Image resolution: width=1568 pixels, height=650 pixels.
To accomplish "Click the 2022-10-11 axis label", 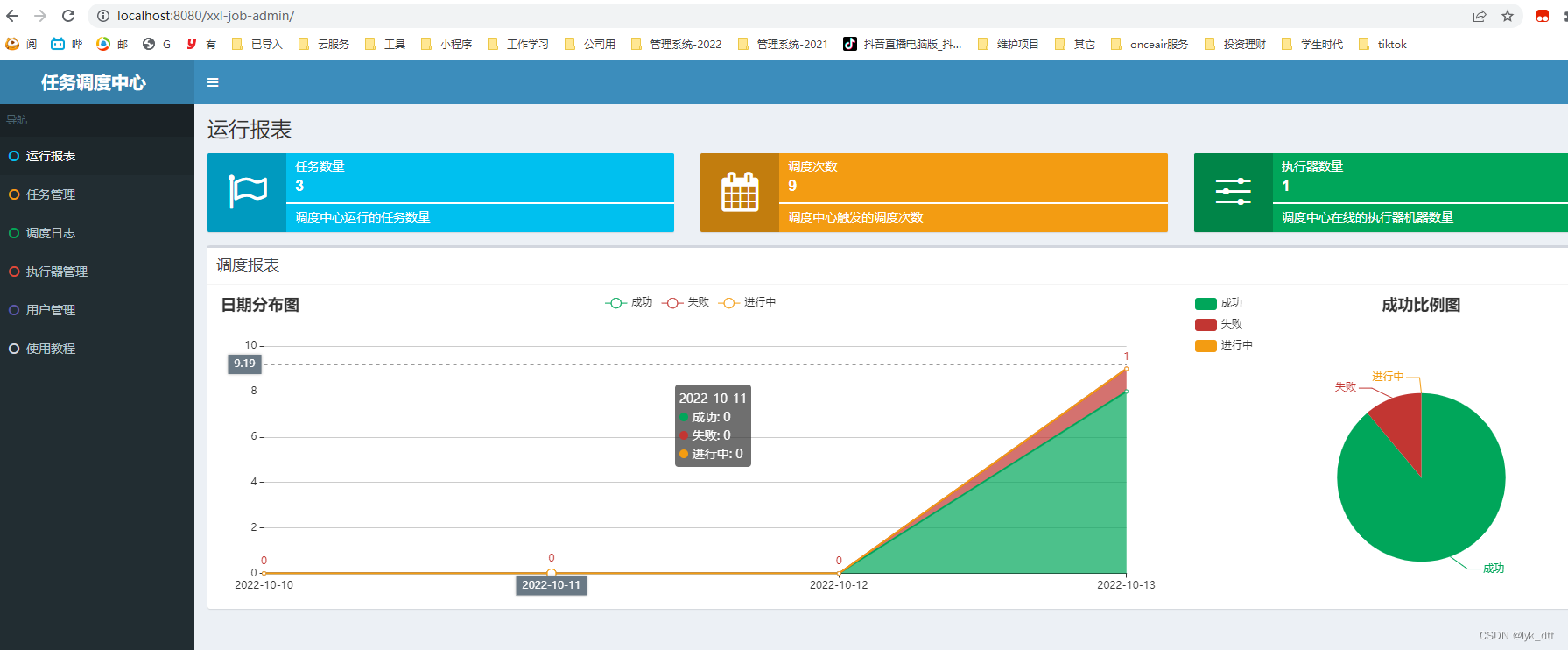I will pyautogui.click(x=552, y=585).
